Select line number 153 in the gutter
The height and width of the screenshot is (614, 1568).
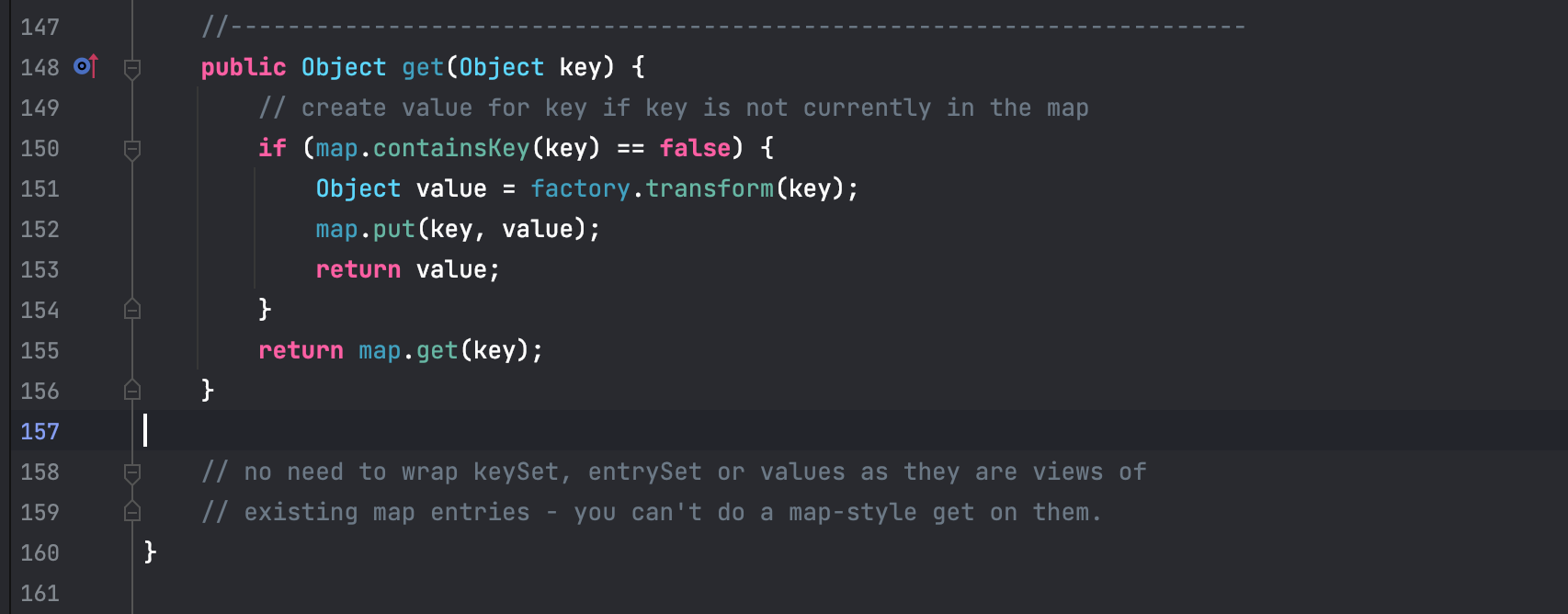pos(40,270)
